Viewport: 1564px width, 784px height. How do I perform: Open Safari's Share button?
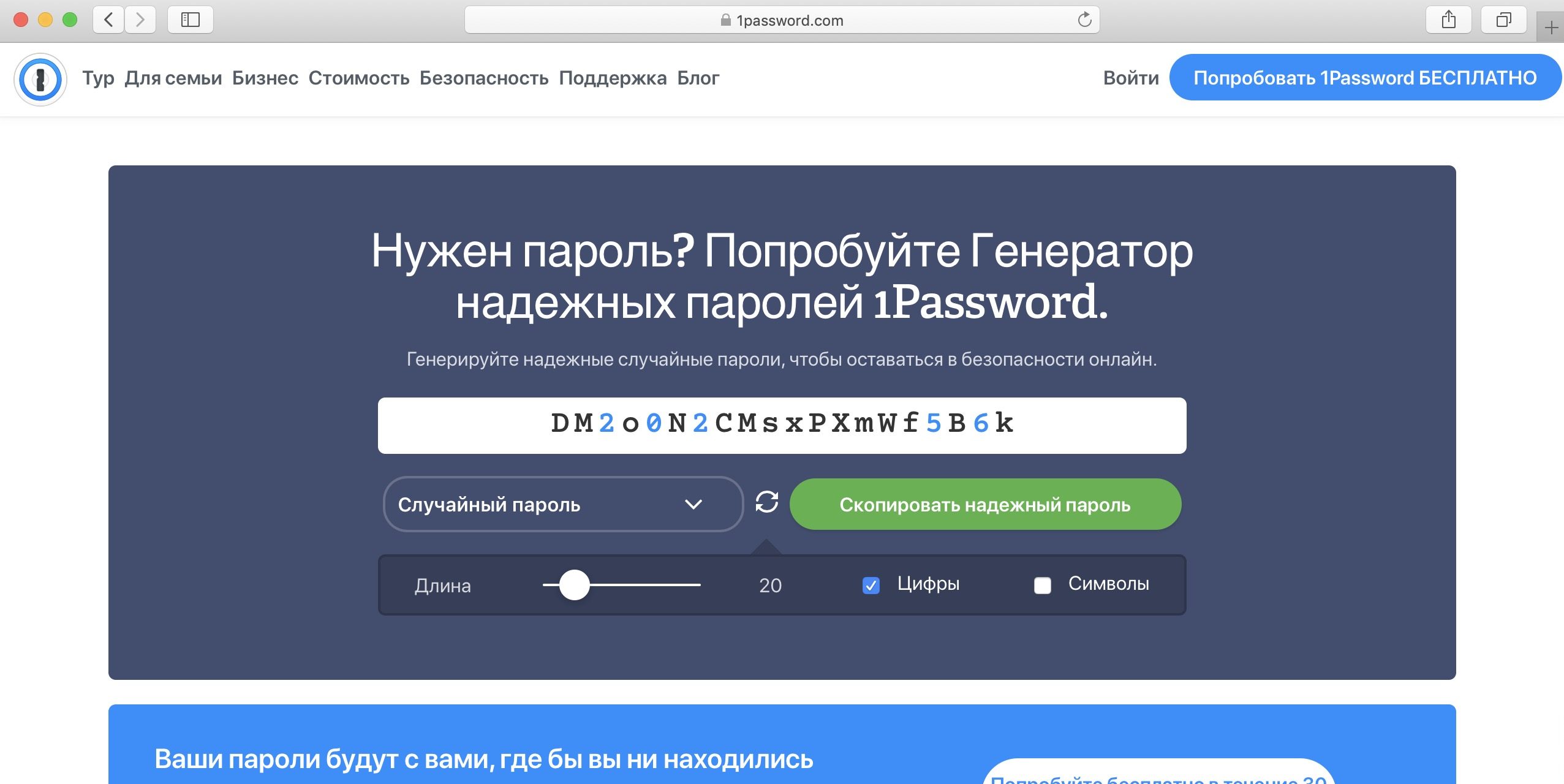pyautogui.click(x=1448, y=20)
